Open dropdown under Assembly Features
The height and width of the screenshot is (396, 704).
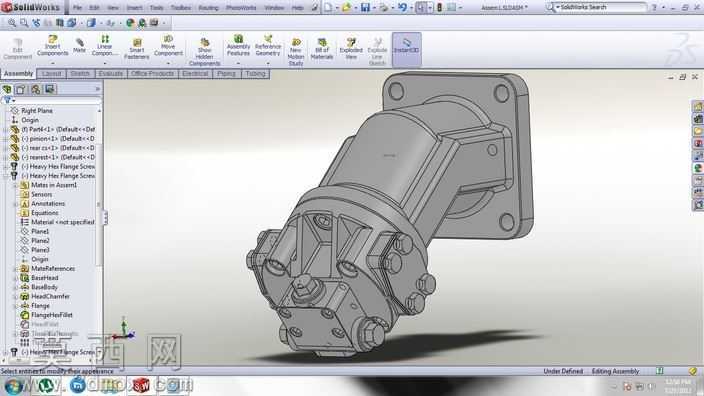click(238, 63)
